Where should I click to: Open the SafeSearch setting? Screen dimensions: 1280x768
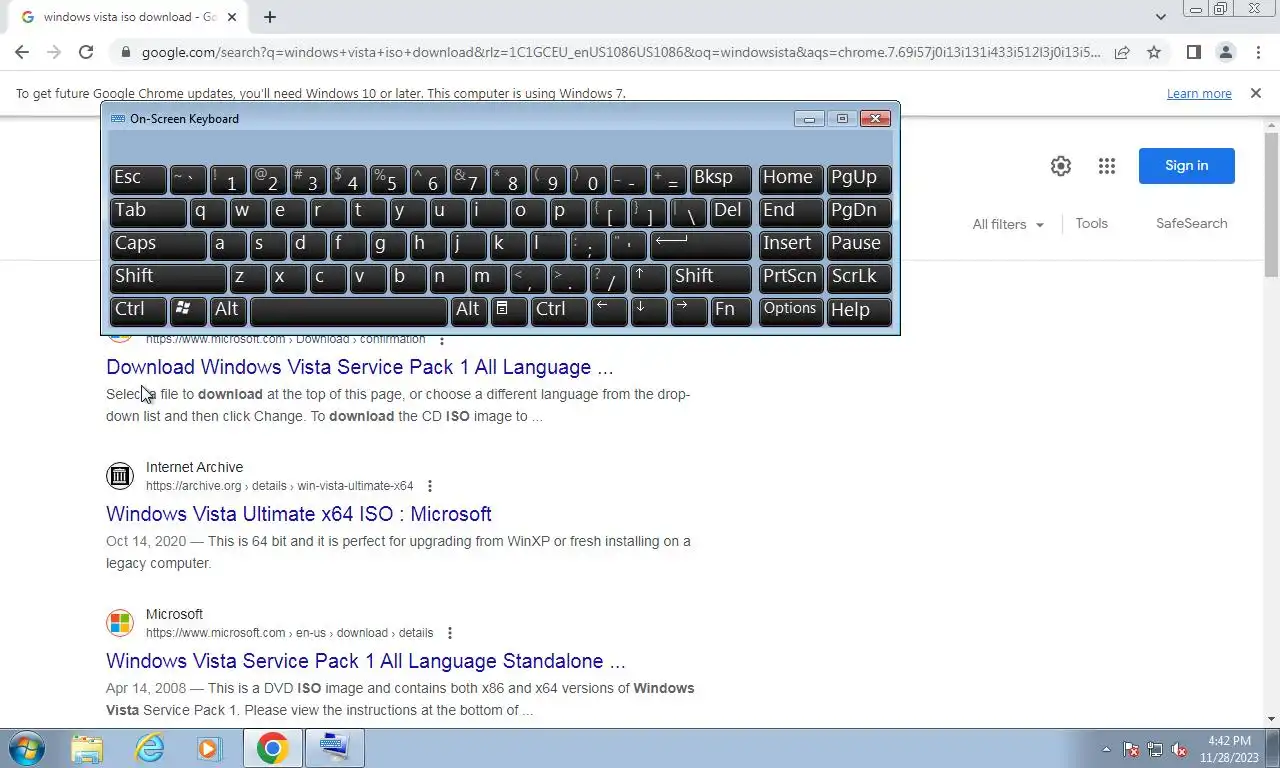(x=1191, y=223)
